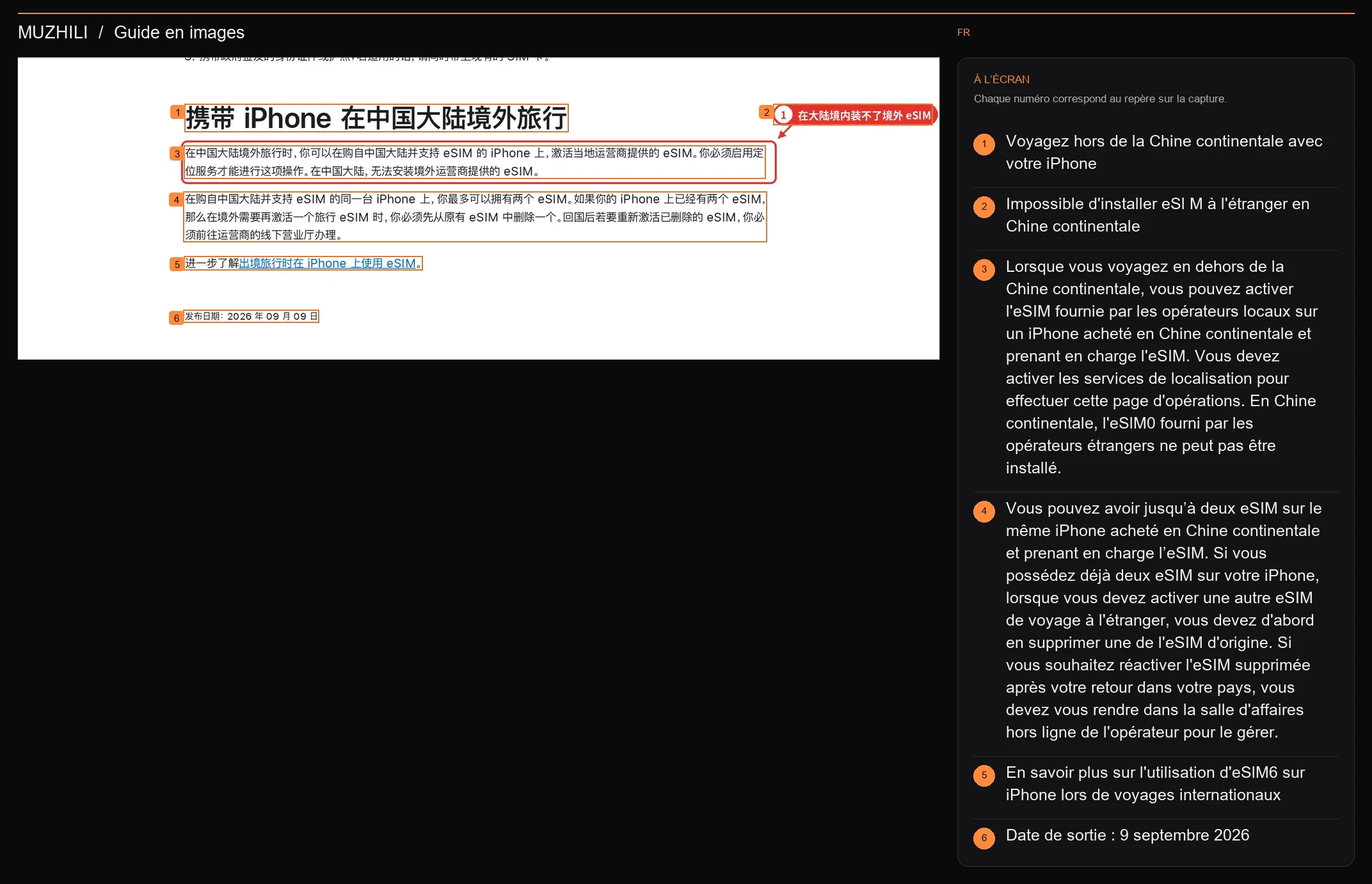Click the À L'ÉCRAN panel heading

coord(1001,79)
